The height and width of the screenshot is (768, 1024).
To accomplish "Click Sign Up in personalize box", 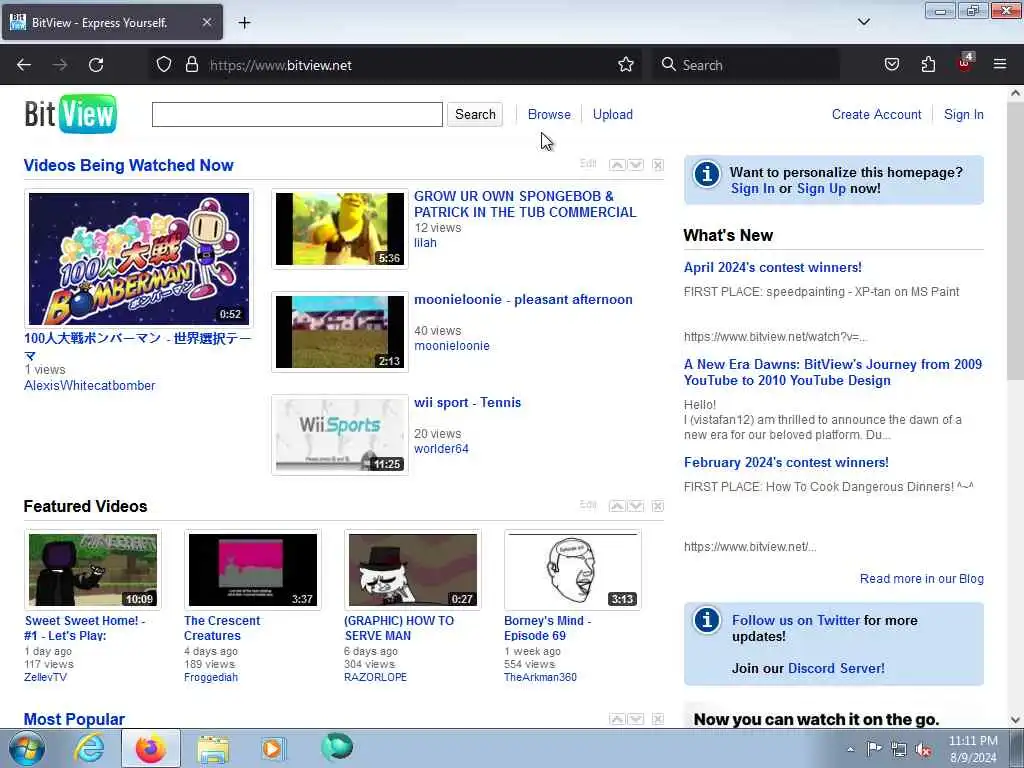I will click(821, 188).
